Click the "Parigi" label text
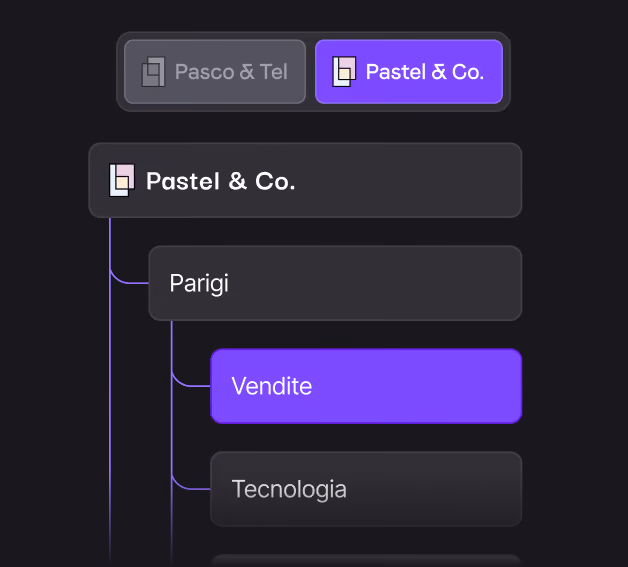Image resolution: width=628 pixels, height=567 pixels. (199, 284)
